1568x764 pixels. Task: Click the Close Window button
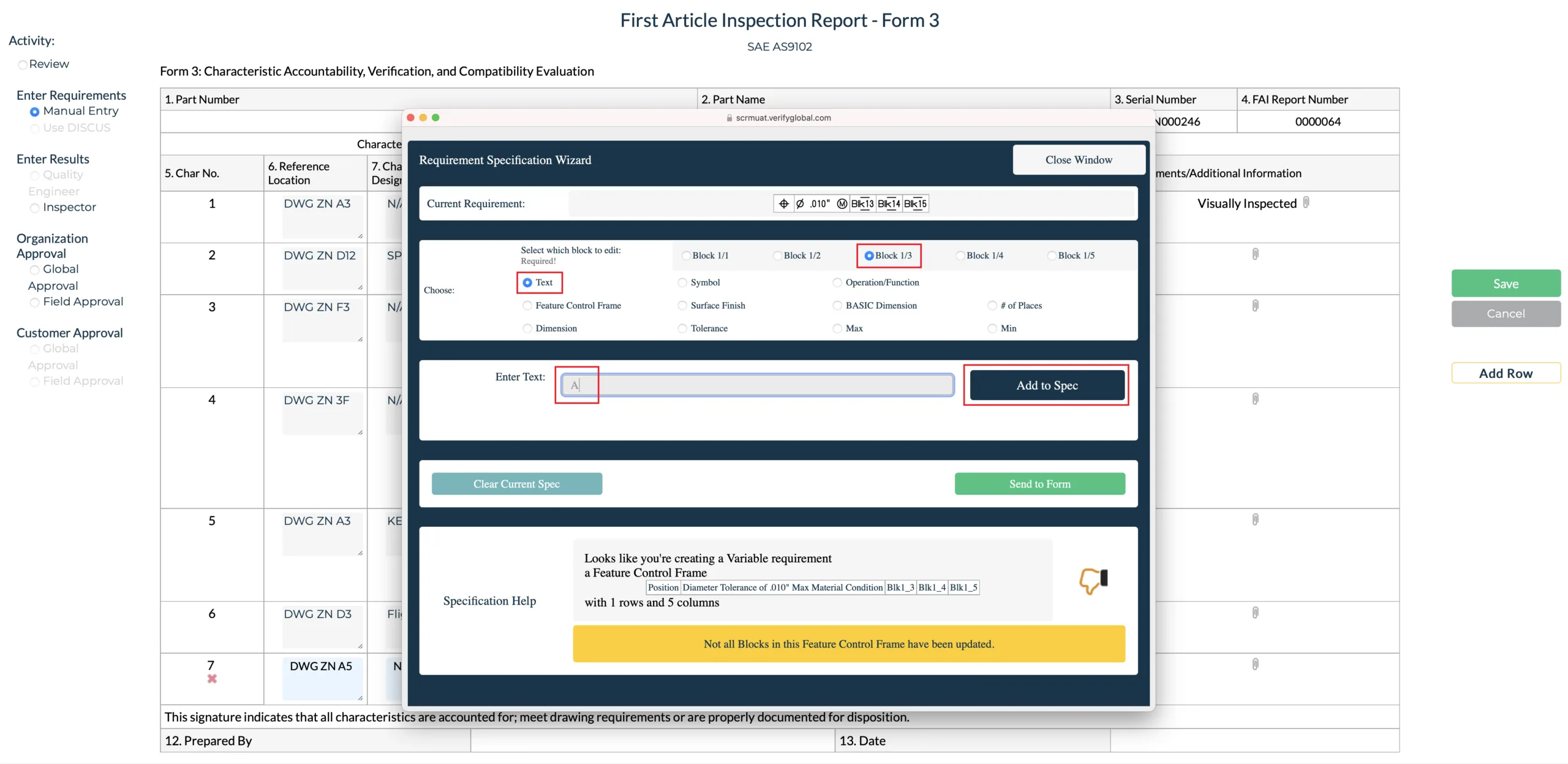(x=1078, y=159)
